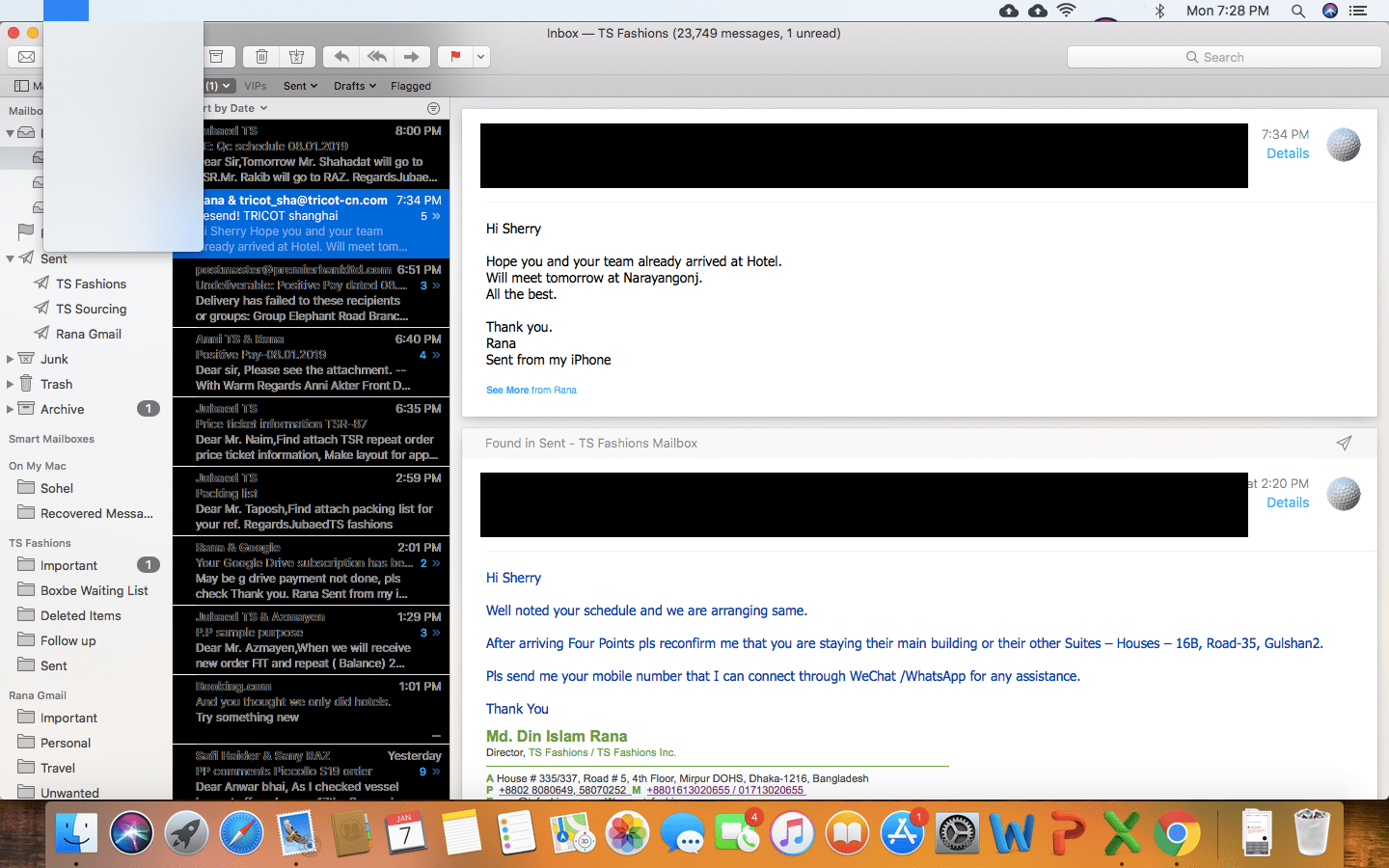The width and height of the screenshot is (1389, 868).
Task: Click Details on the 7:34 PM message
Action: tap(1287, 152)
